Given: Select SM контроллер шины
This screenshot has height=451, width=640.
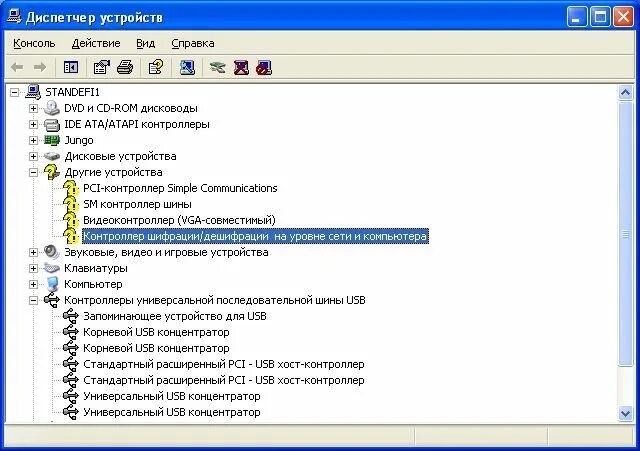Looking at the screenshot, I should pos(137,204).
